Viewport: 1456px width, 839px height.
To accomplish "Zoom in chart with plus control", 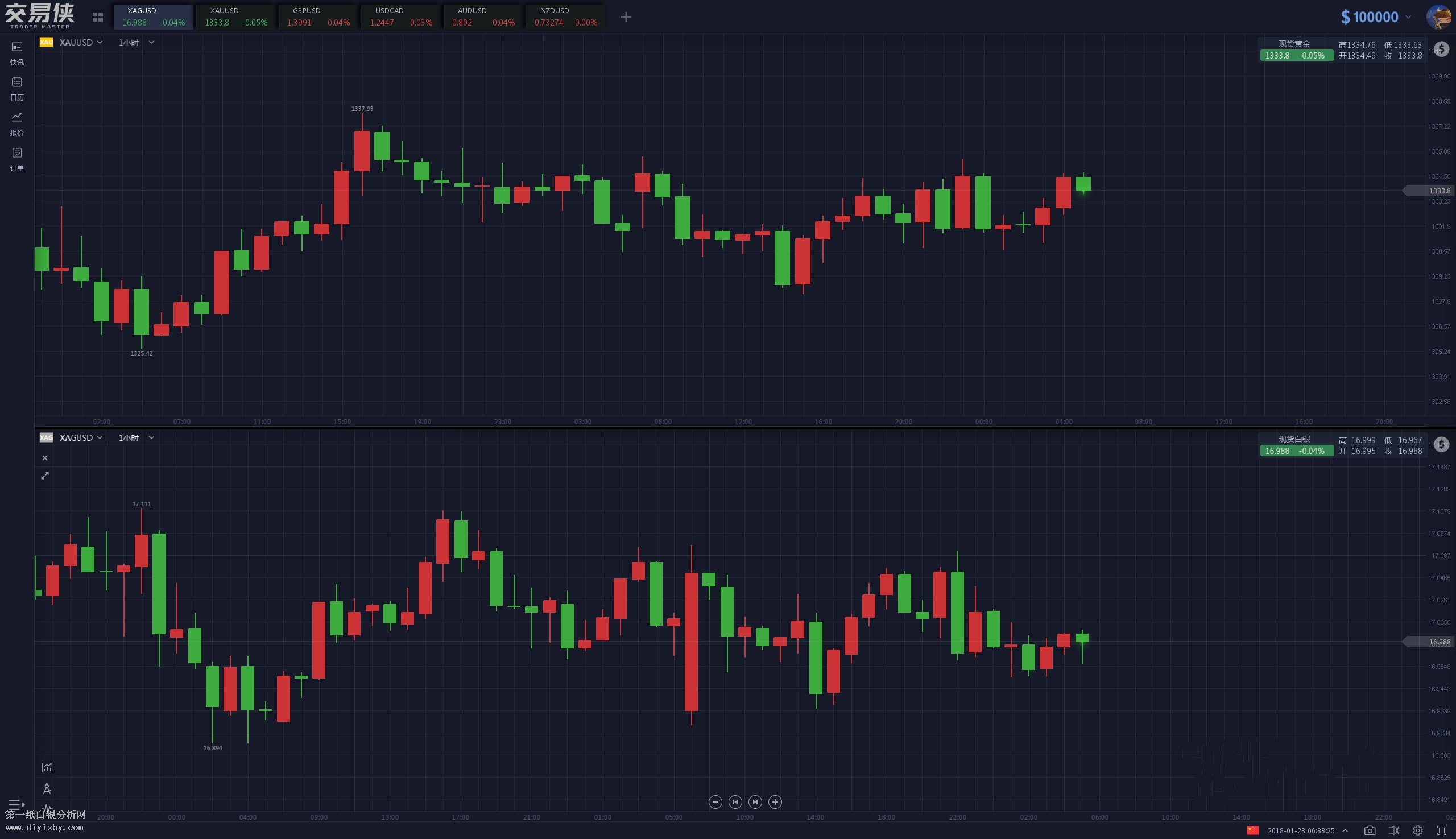I will [x=775, y=802].
